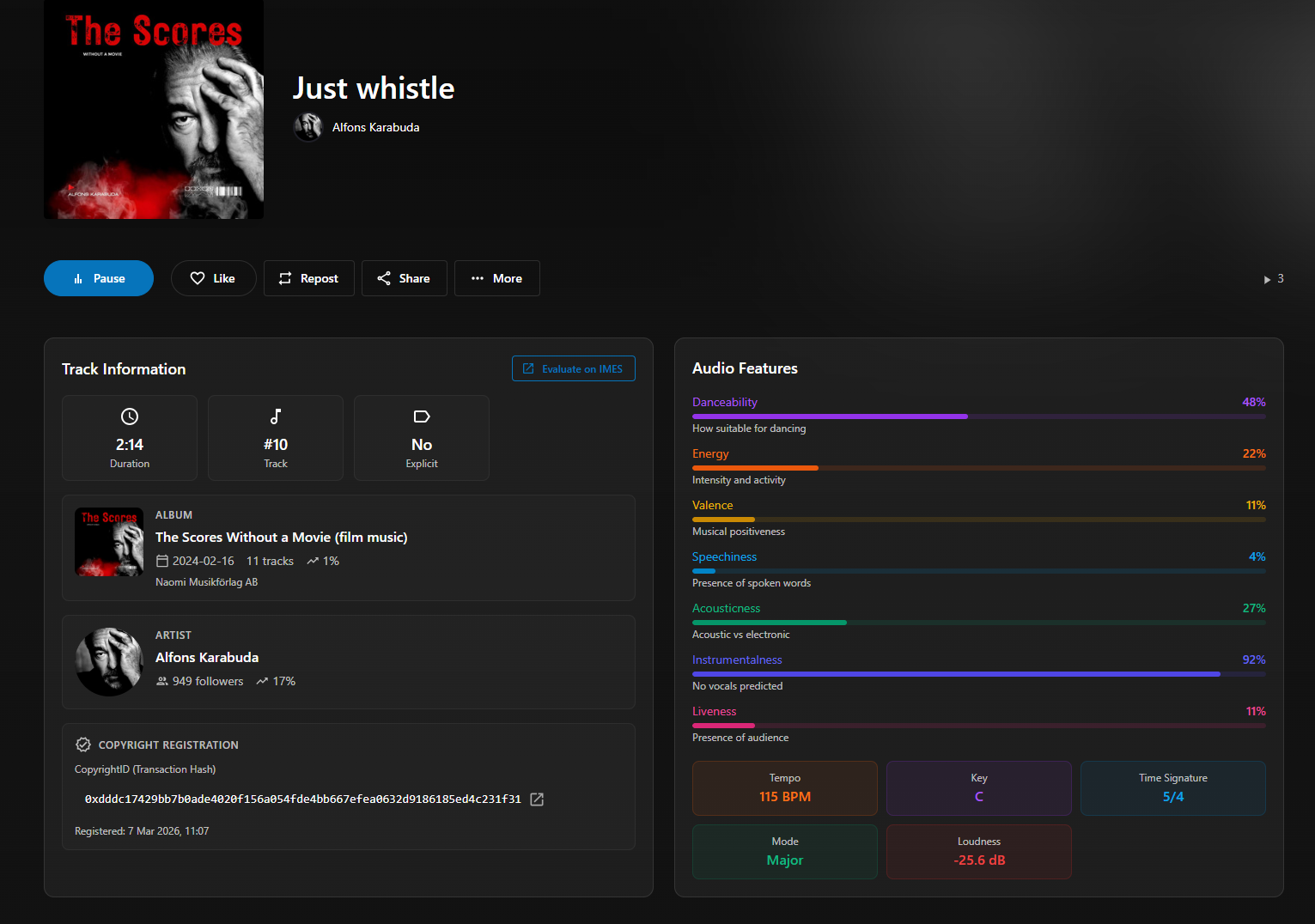1315x924 pixels.
Task: Open copyright transaction hash external link icon
Action: point(537,799)
